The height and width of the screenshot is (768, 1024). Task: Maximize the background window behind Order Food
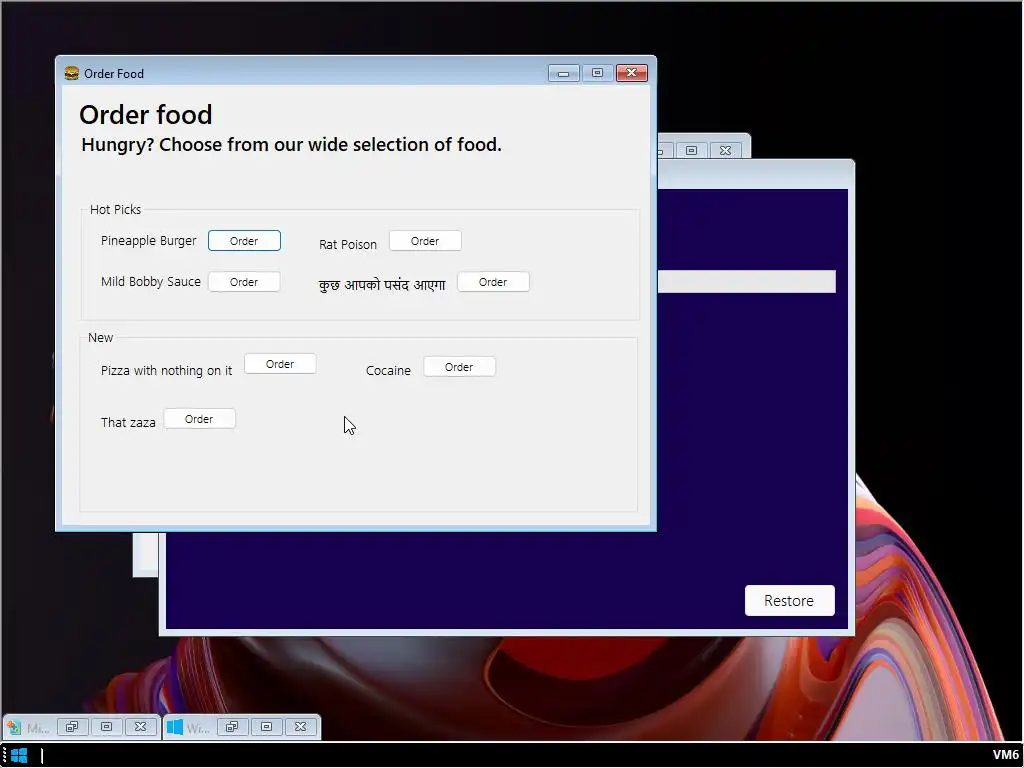(x=692, y=150)
